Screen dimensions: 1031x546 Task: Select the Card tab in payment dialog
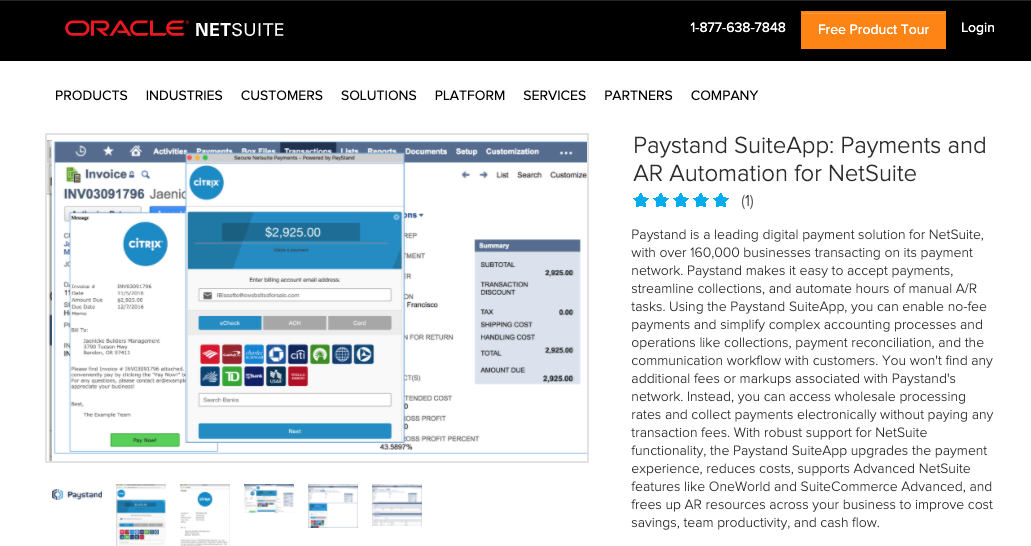(x=359, y=323)
